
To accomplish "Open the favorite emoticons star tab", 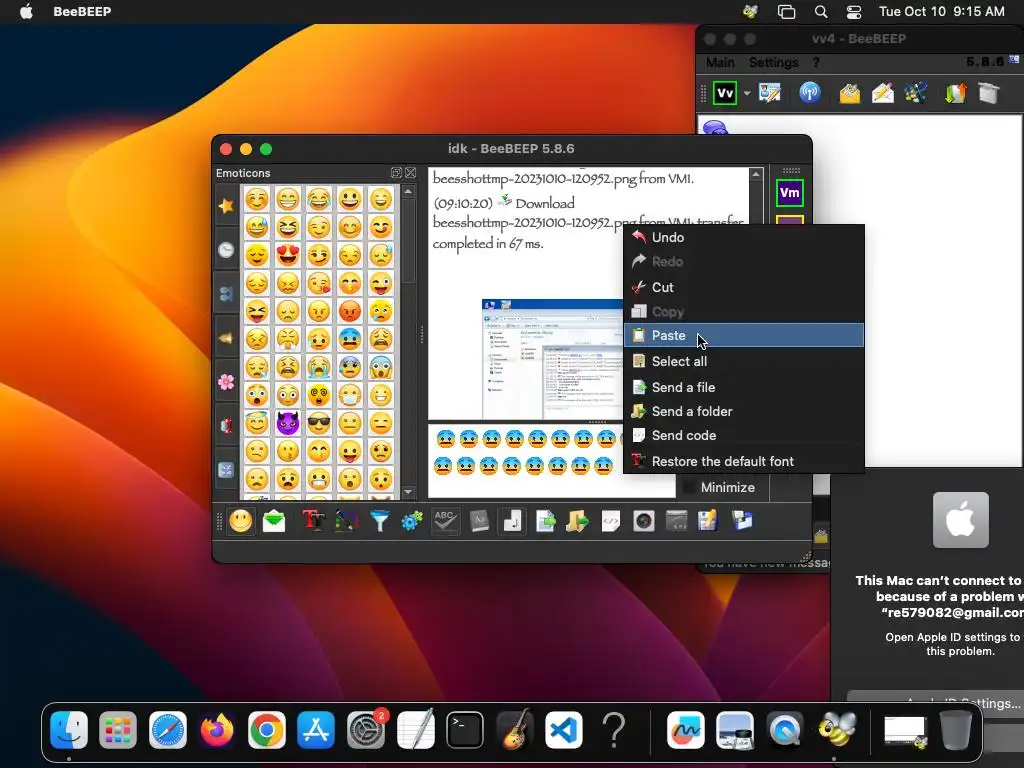I will pyautogui.click(x=226, y=206).
